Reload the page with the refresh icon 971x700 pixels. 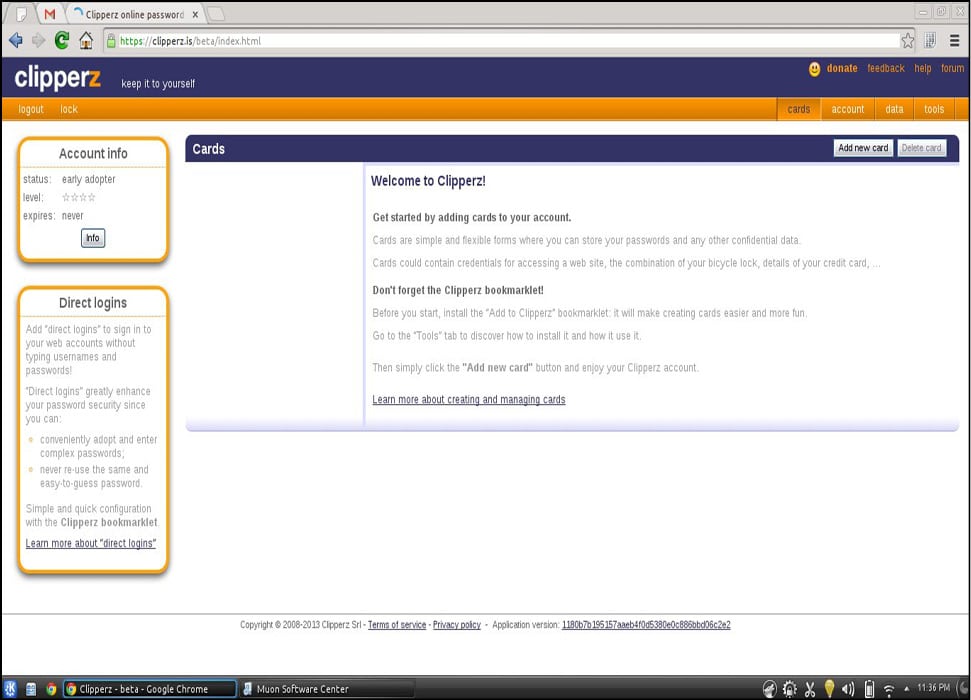tap(62, 41)
